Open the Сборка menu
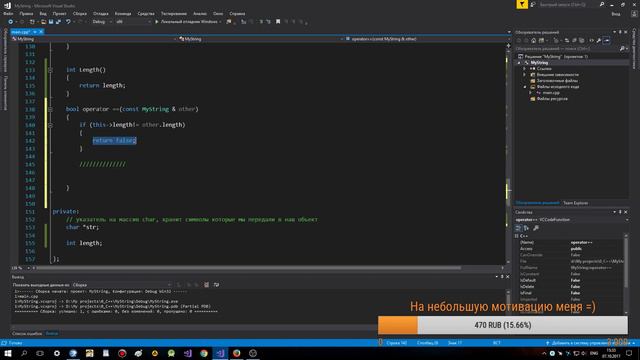The width and height of the screenshot is (640, 360). tap(80, 13)
